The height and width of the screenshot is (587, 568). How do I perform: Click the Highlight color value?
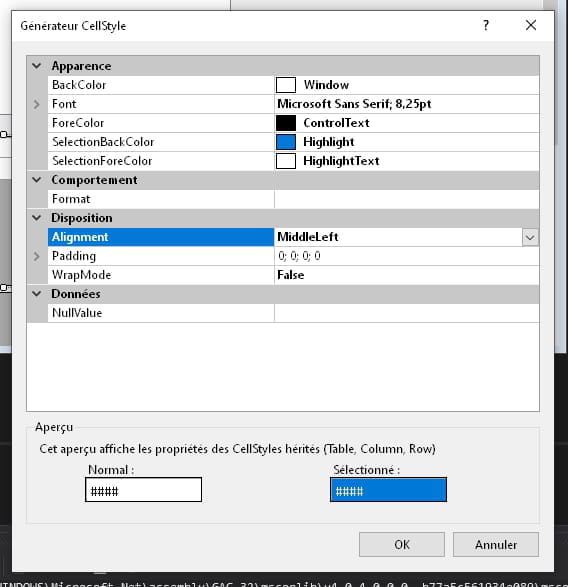[x=328, y=142]
